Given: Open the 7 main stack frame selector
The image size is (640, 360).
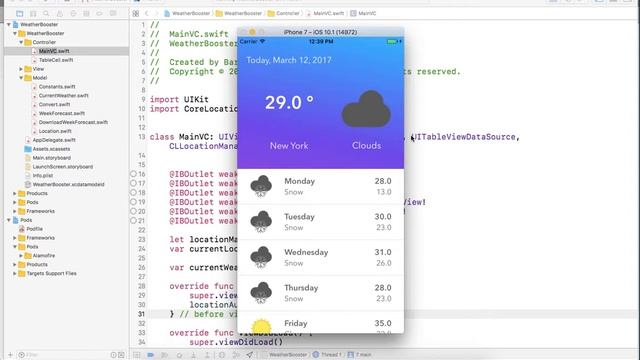Looking at the screenshot, I should click(360, 355).
